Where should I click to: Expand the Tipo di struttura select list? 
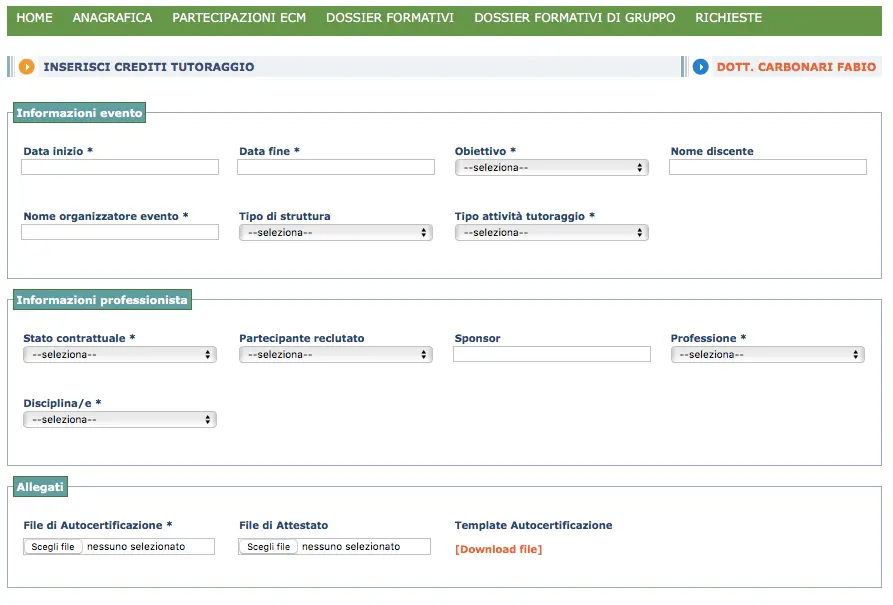tap(335, 232)
